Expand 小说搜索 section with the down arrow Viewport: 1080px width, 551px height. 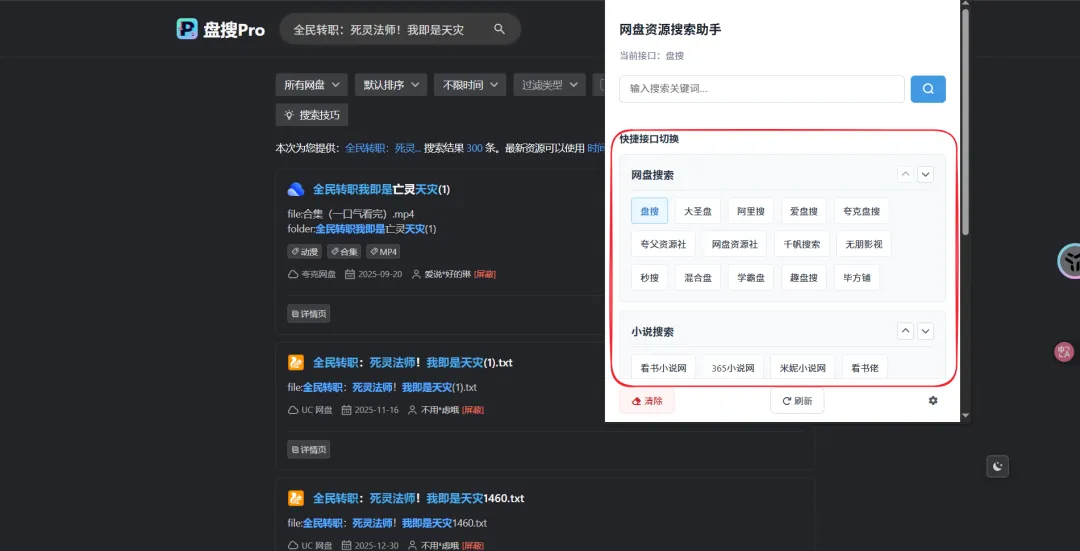click(x=926, y=331)
